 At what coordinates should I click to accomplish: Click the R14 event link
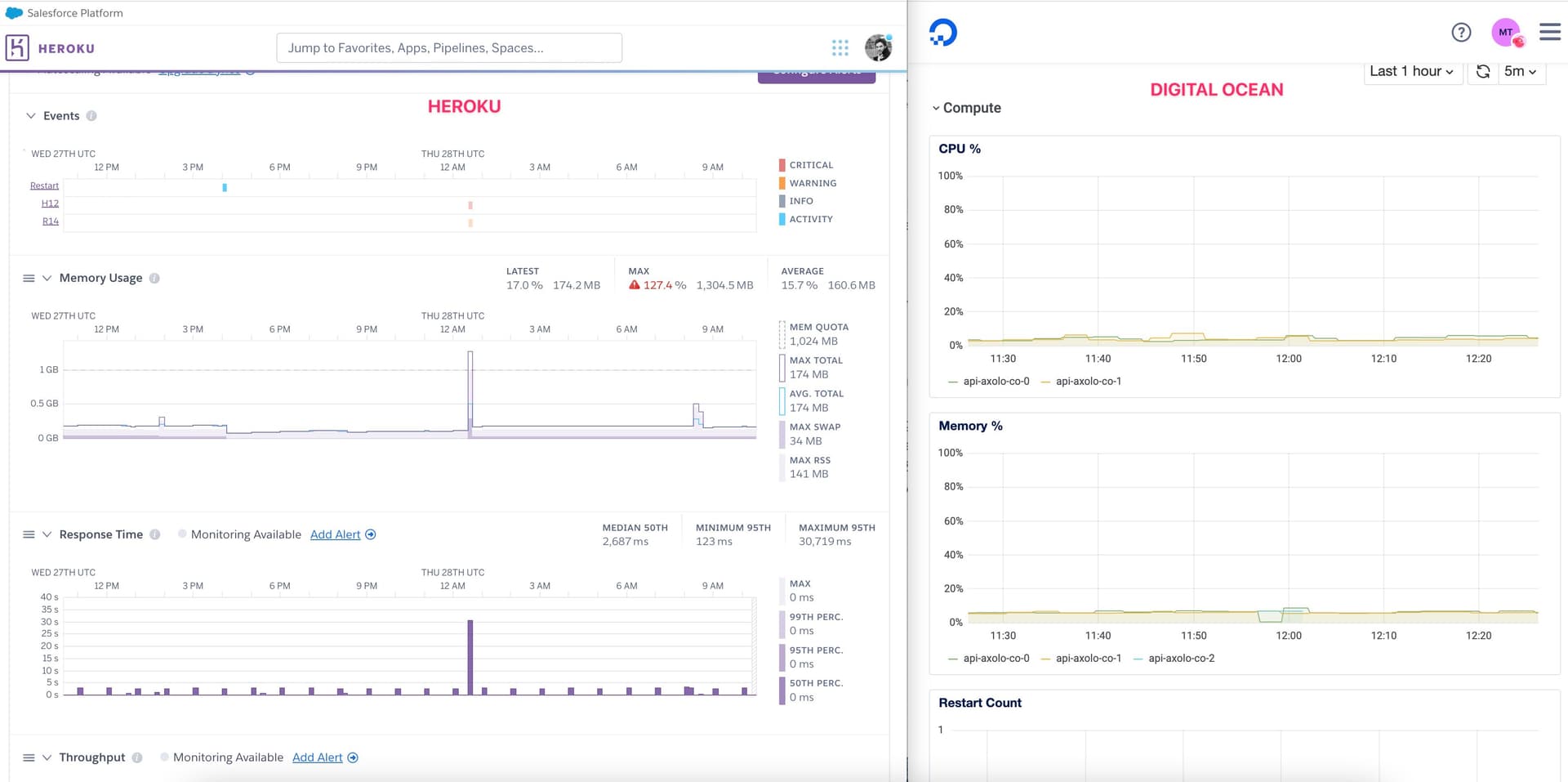tap(51, 221)
